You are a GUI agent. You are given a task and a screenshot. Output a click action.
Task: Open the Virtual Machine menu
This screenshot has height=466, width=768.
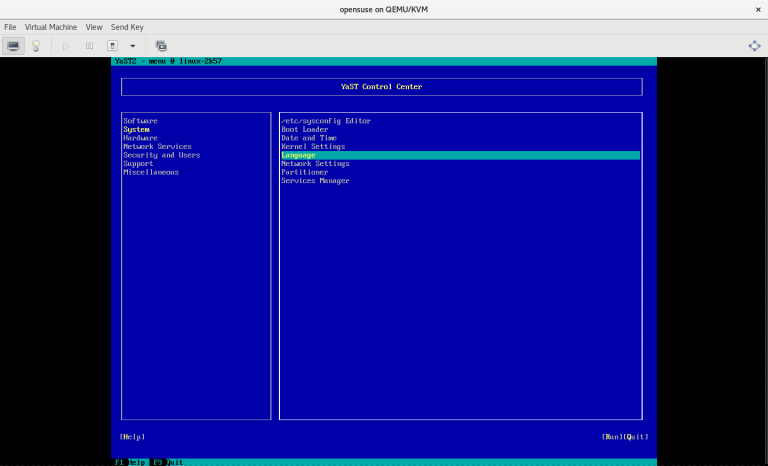[51, 27]
